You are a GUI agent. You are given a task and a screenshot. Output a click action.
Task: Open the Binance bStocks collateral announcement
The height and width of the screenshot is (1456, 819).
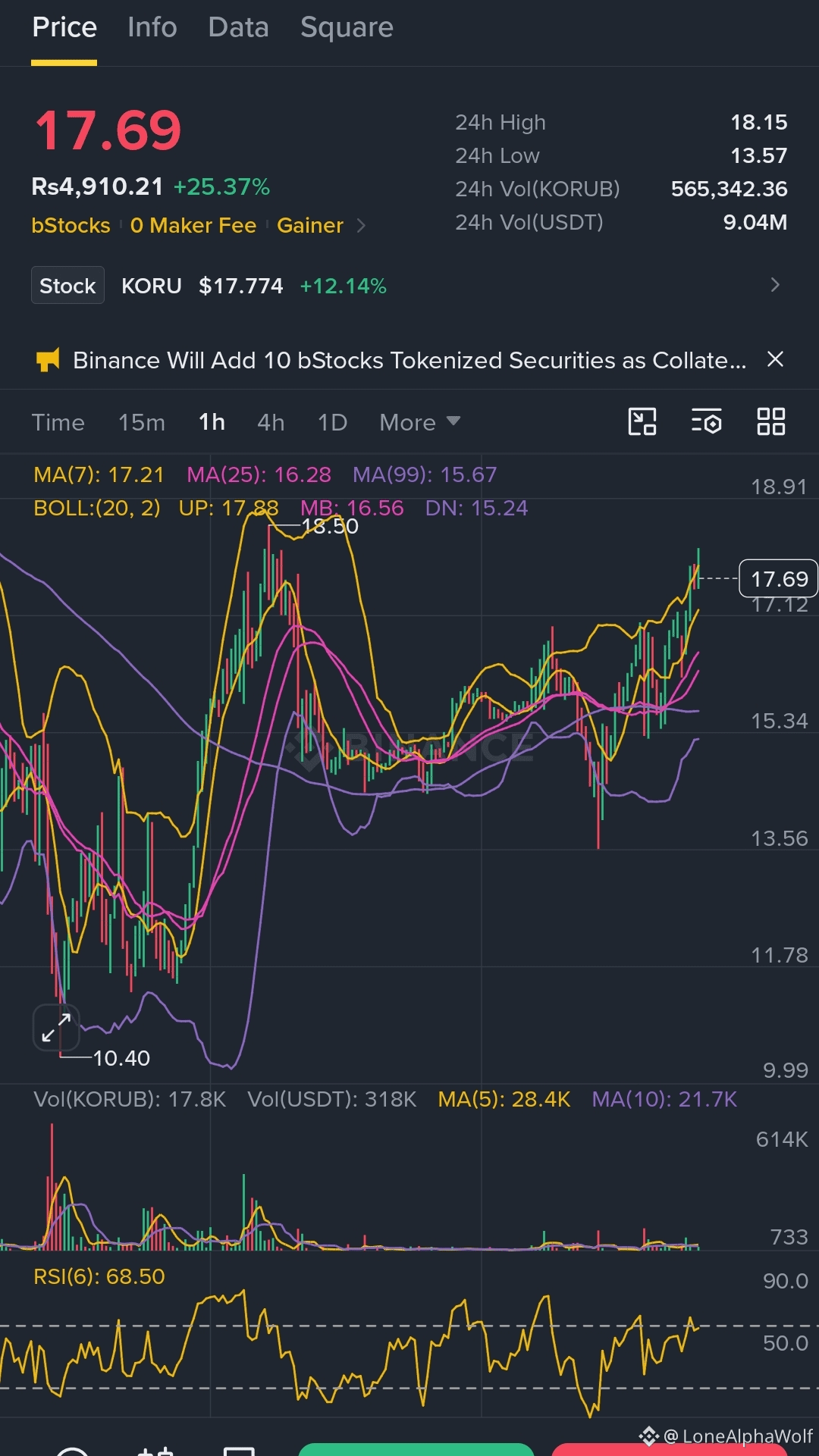[x=409, y=360]
